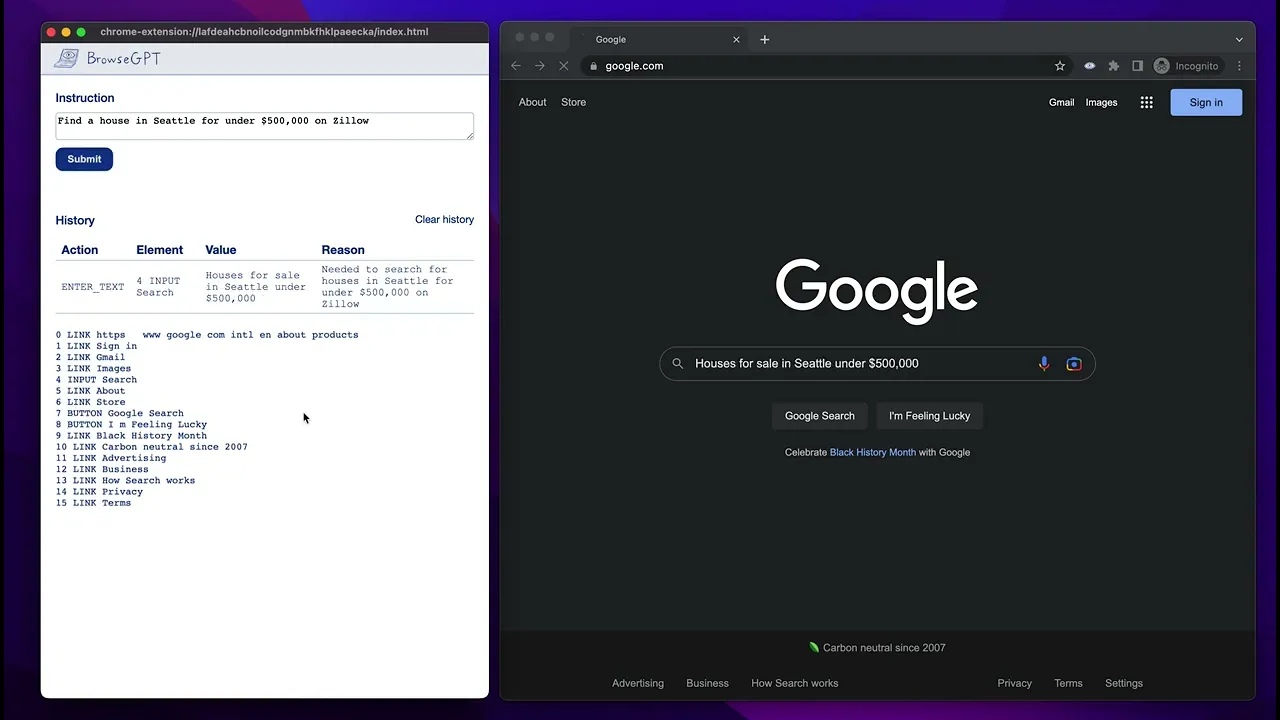1280x720 pixels.
Task: Open Chrome three-dot menu
Action: 1239,66
